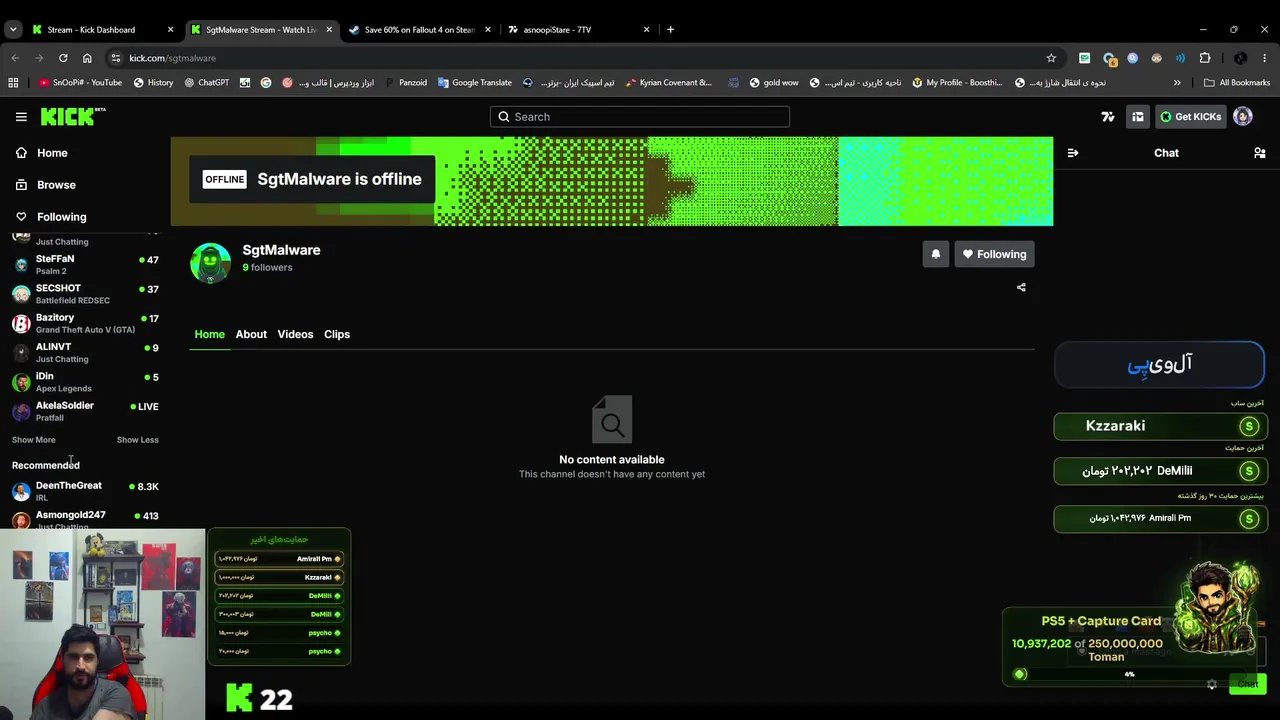Open AkelaSoldier live channel from sidebar
Screen dimensions: 1280x720
click(85, 411)
